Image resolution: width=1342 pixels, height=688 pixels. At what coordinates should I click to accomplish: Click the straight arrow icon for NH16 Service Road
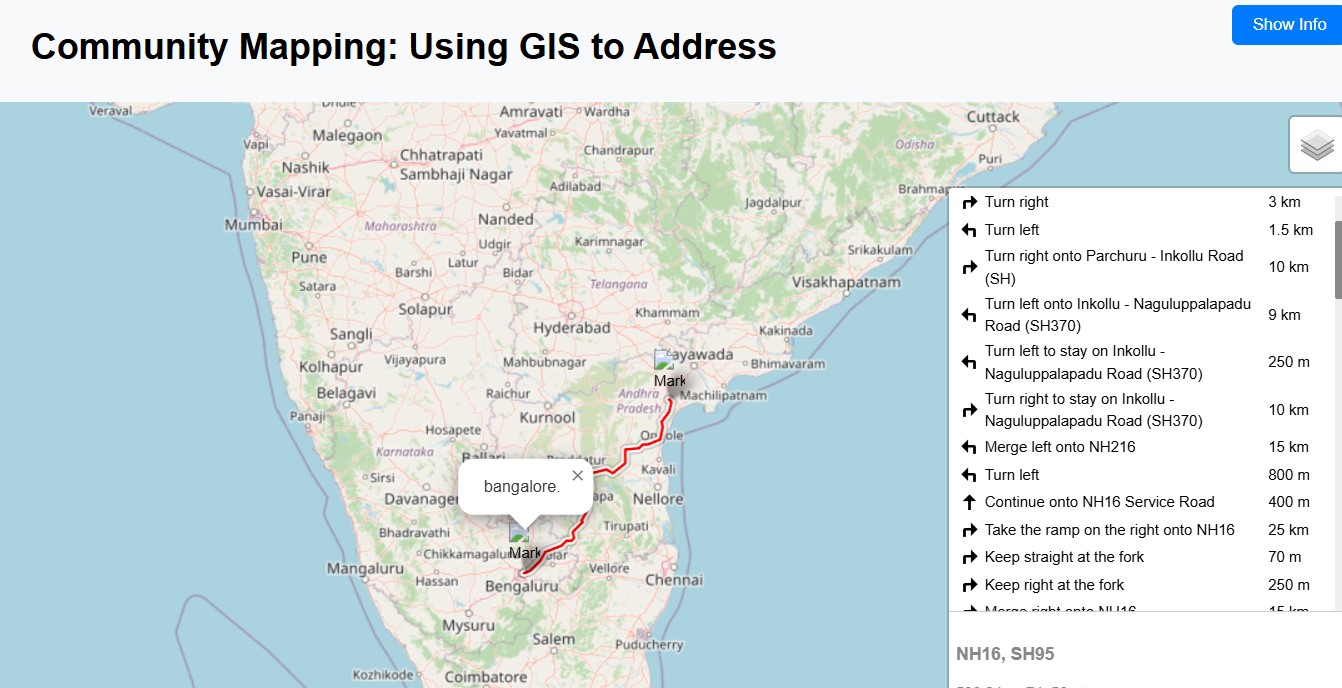coord(969,502)
